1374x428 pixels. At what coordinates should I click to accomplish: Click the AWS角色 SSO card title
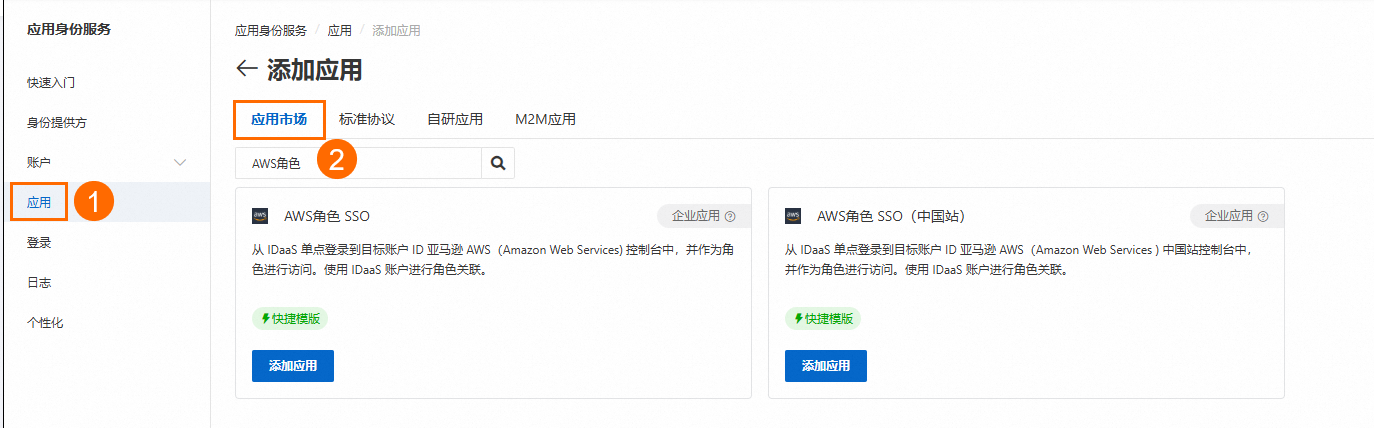pos(327,216)
